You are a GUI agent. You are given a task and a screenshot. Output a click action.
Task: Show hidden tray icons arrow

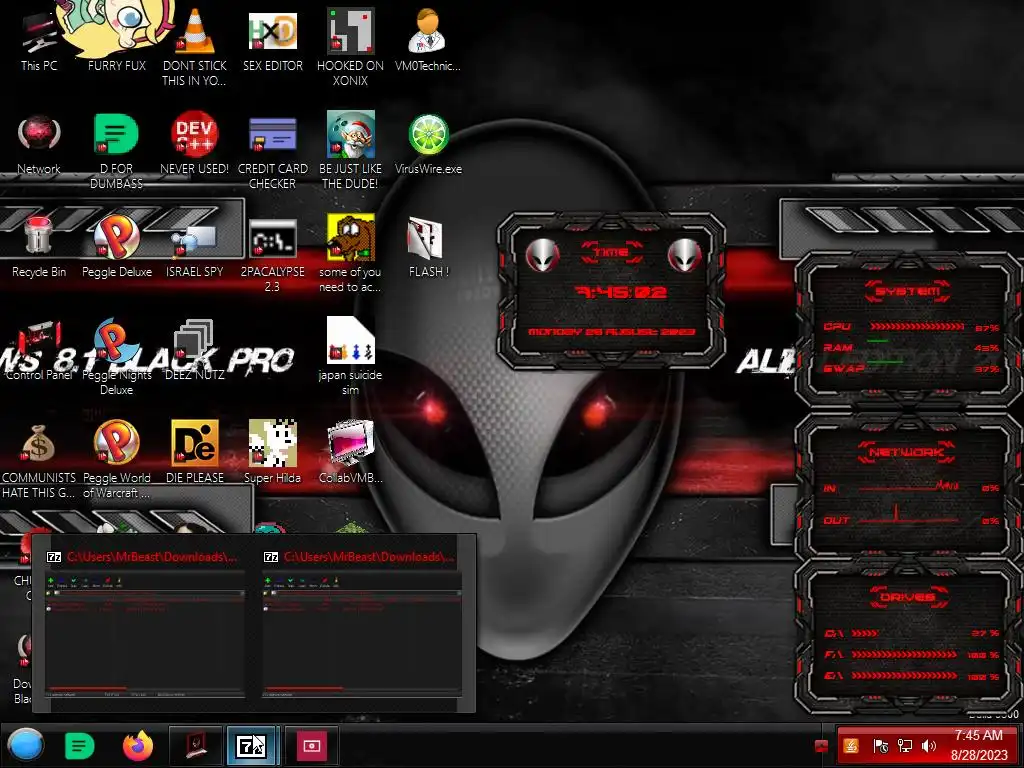[822, 746]
